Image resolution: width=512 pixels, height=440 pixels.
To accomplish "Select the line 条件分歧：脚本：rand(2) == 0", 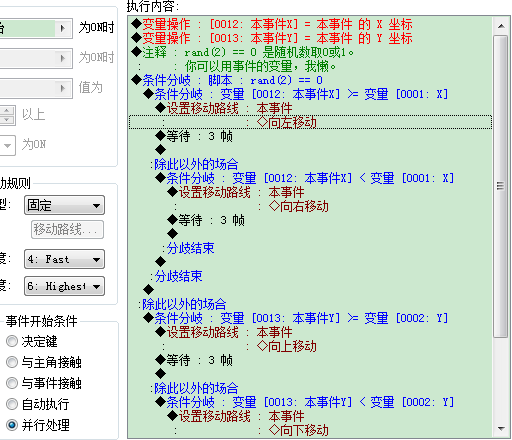I will [310, 80].
